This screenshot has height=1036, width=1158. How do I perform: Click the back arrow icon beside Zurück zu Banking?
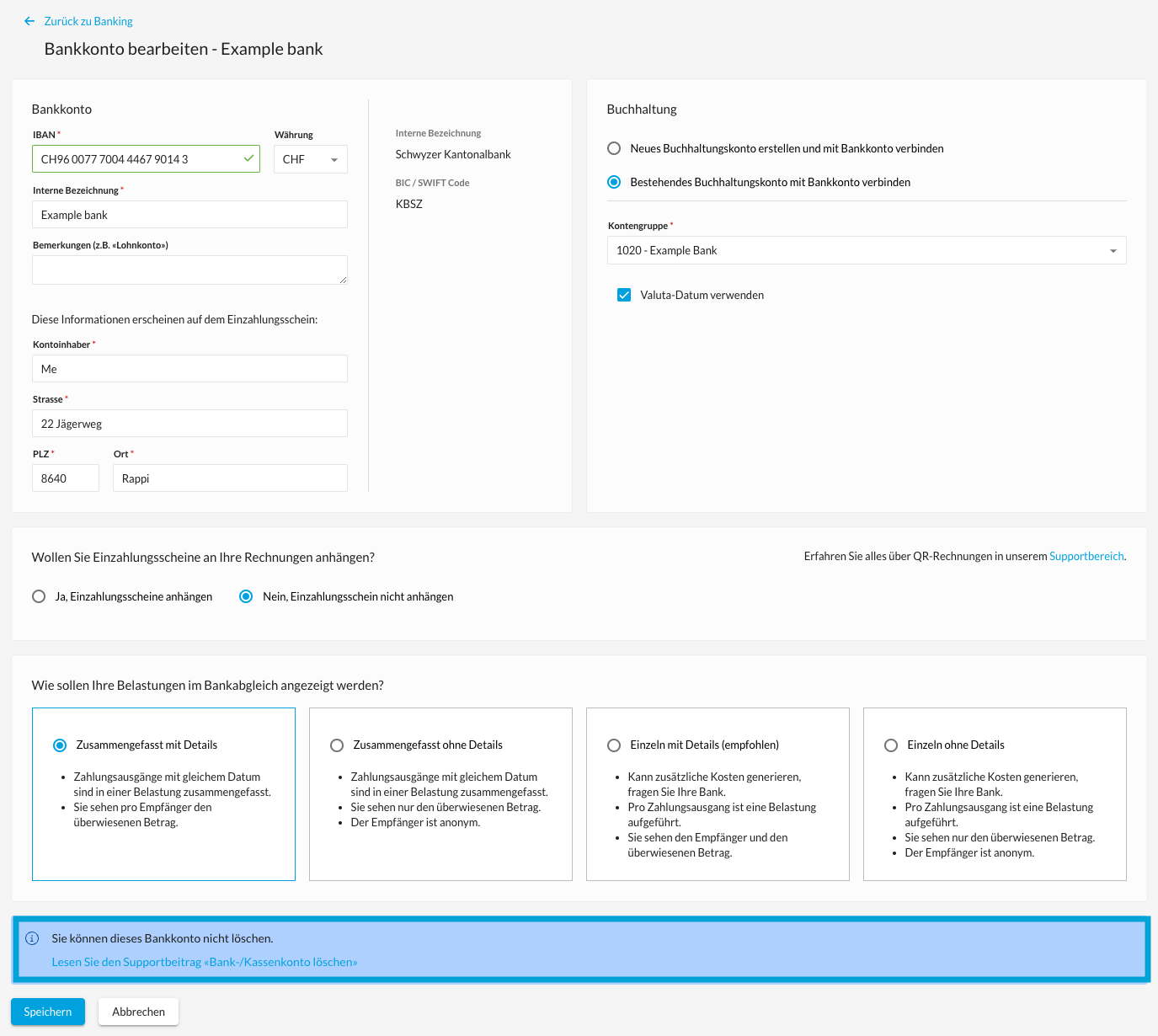29,21
